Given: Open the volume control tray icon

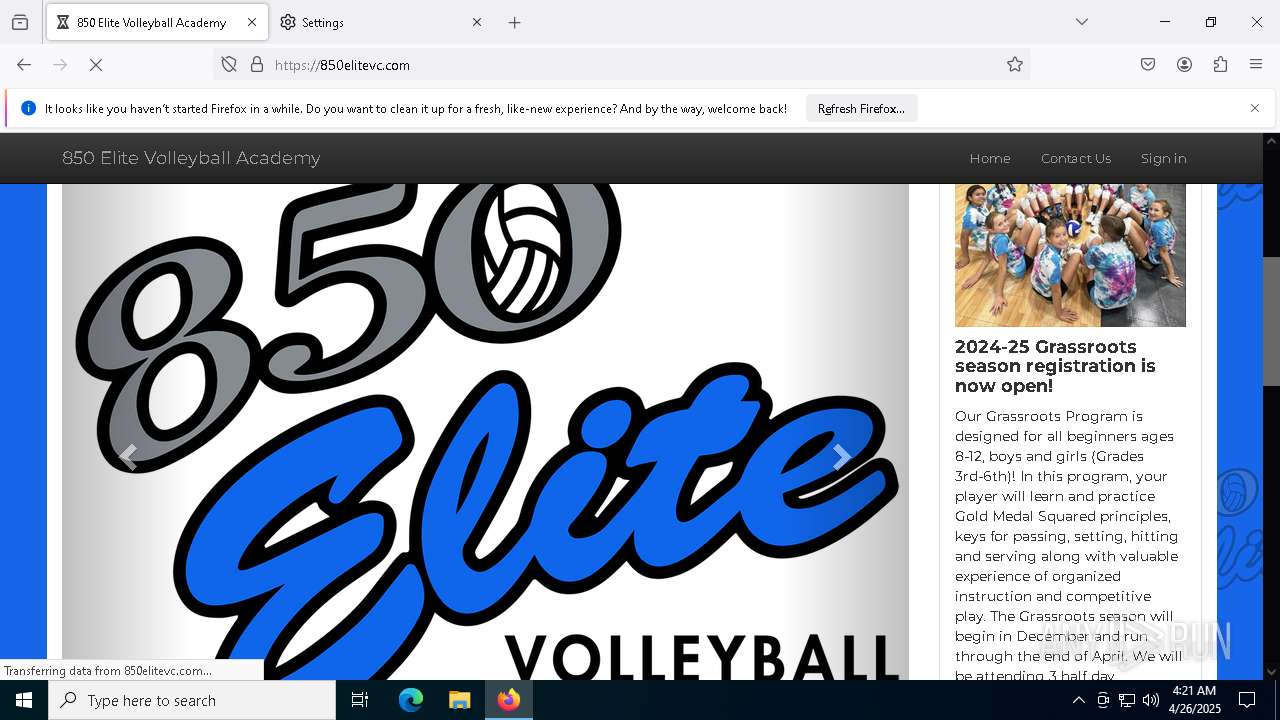Looking at the screenshot, I should coord(1151,700).
